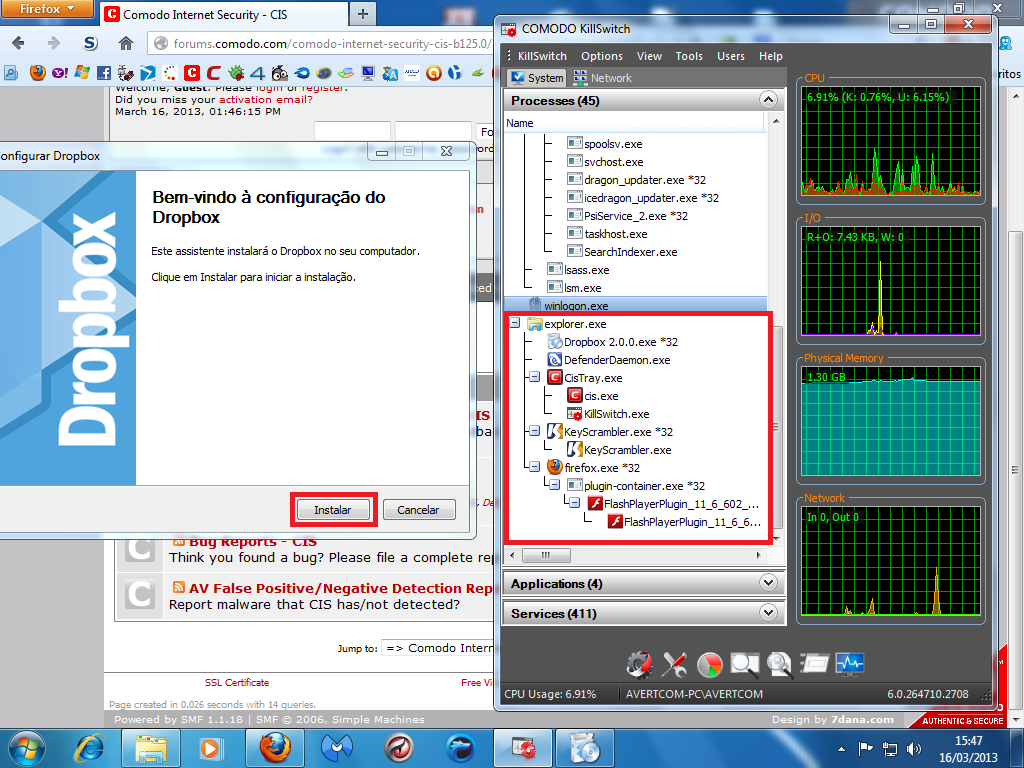1024x768 pixels.
Task: Click the volume icon in system tray
Action: point(914,749)
